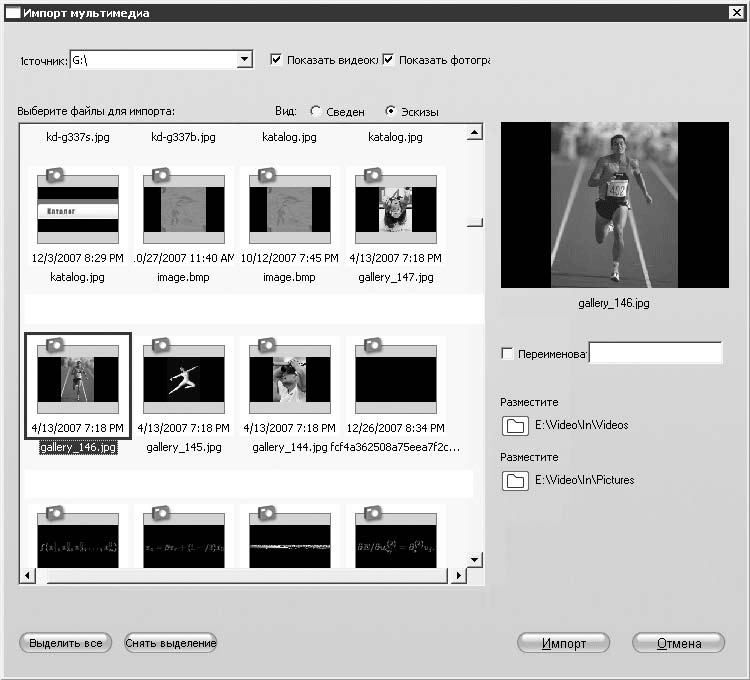750x680 pixels.
Task: Enable the Переименовать checkbox
Action: [x=507, y=353]
